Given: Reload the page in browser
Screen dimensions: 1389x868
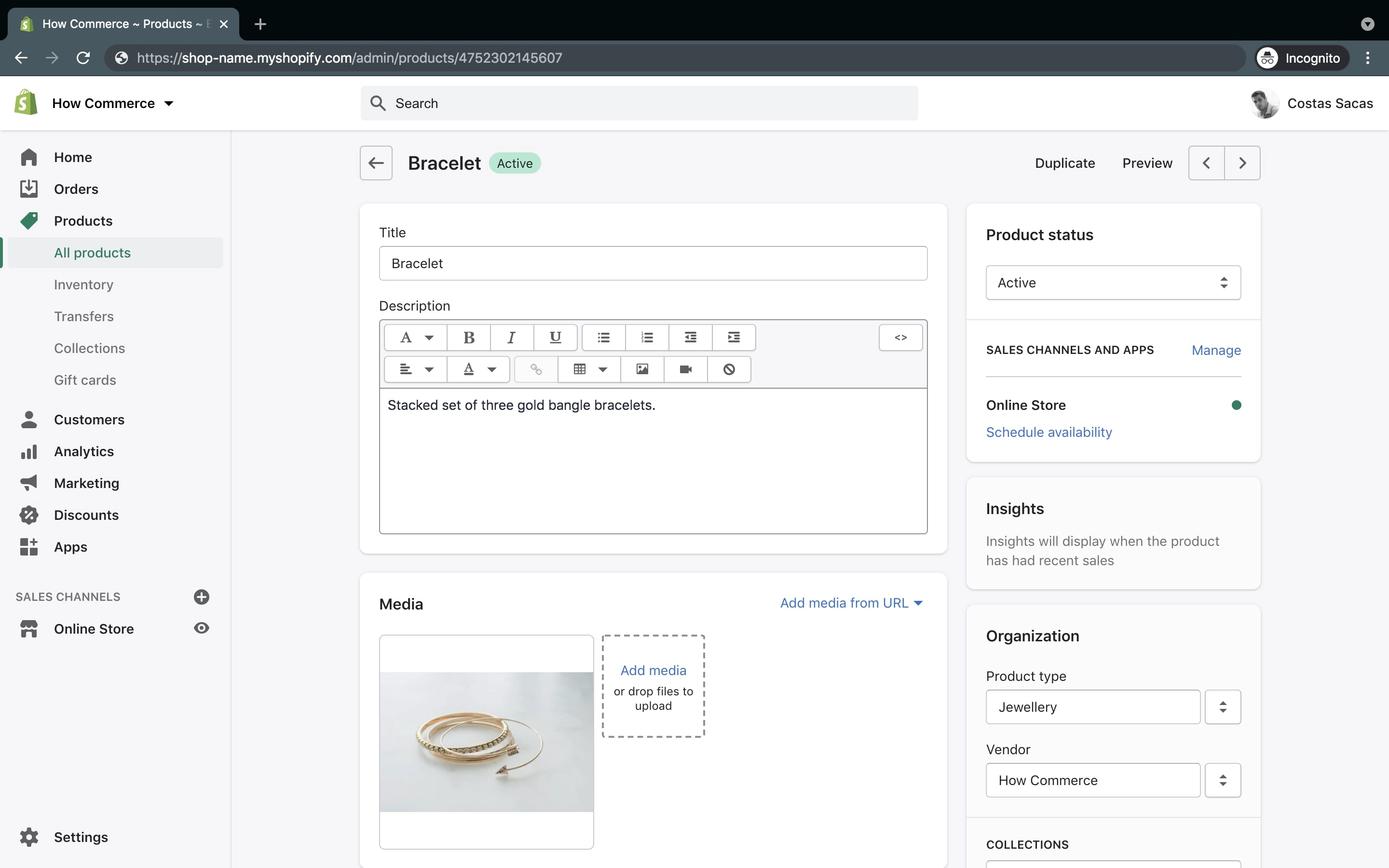Looking at the screenshot, I should pyautogui.click(x=83, y=58).
